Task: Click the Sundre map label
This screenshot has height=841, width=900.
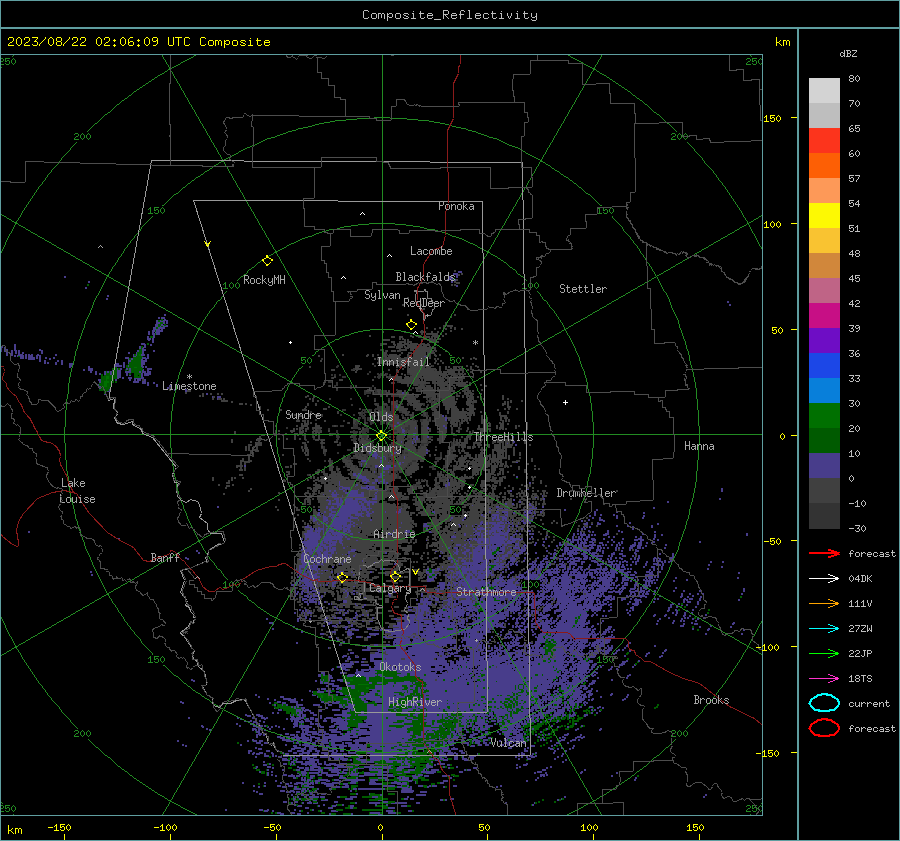Action: 303,414
